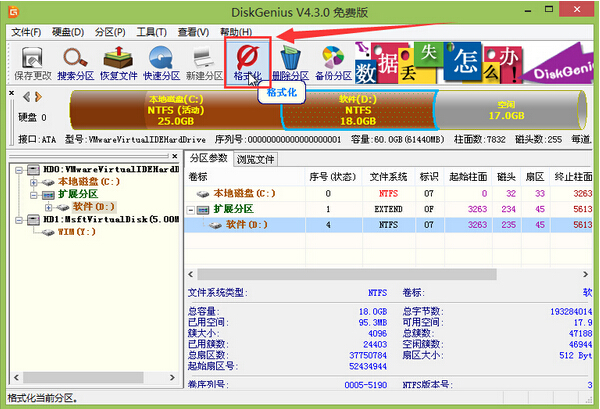
Task: Click the 标识 column header
Action: [x=429, y=177]
